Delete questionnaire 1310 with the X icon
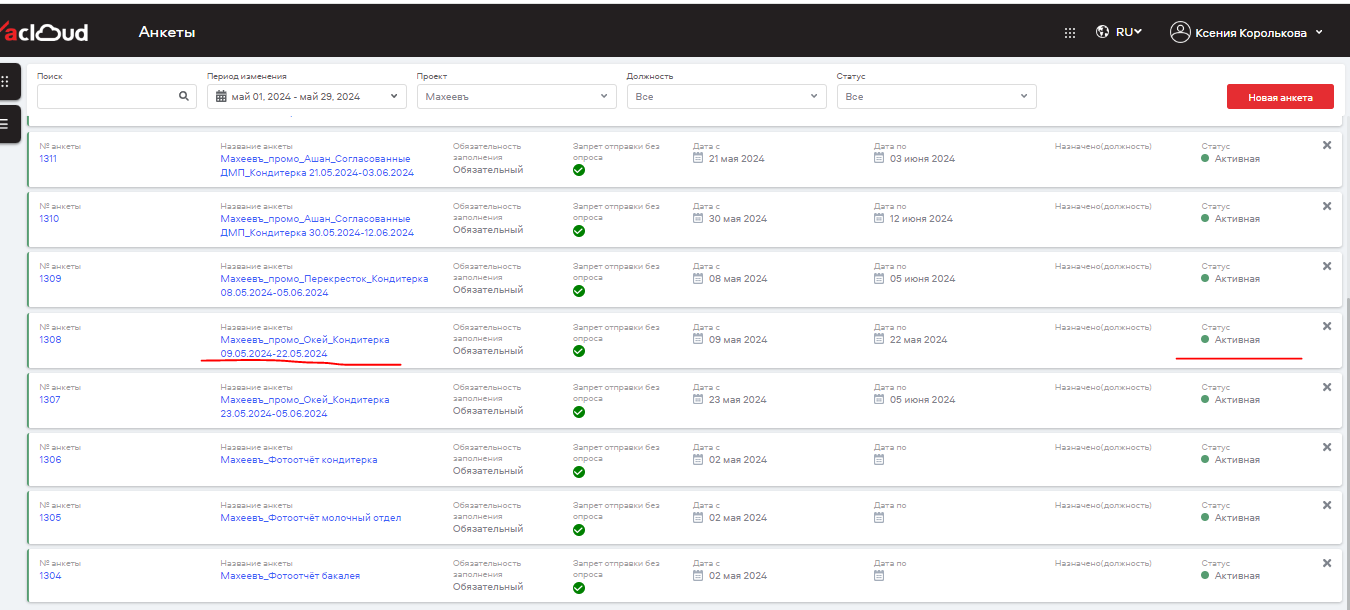The width and height of the screenshot is (1350, 610). pos(1327,206)
